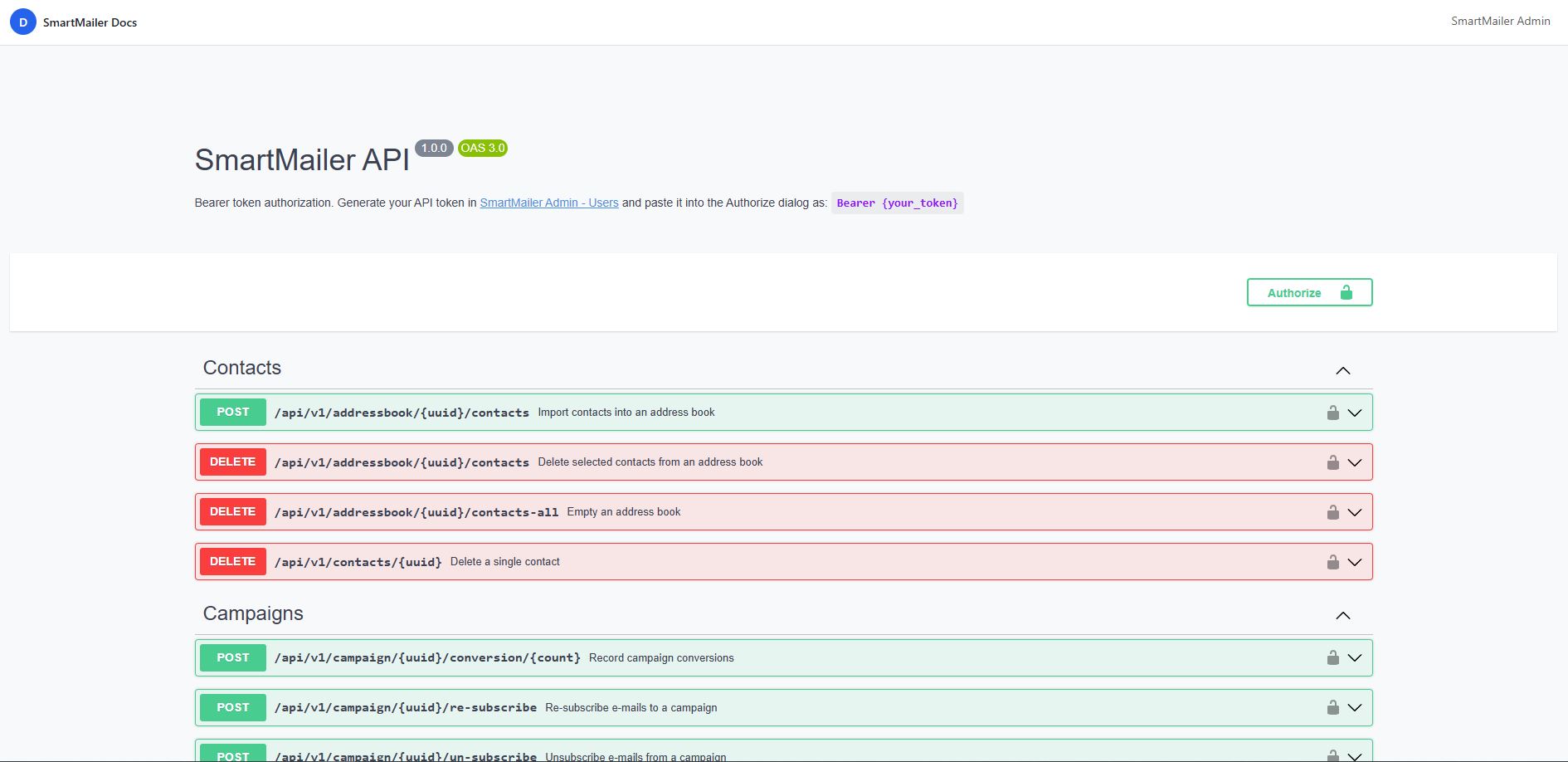The width and height of the screenshot is (1568, 762).
Task: Collapse the Campaigns section
Action: point(1343,615)
